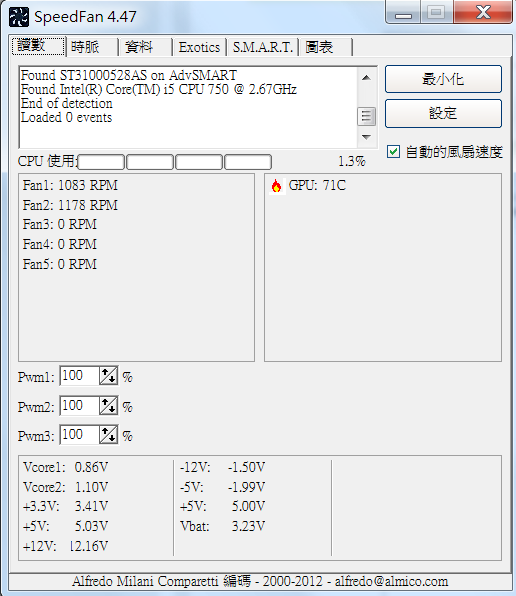The width and height of the screenshot is (516, 596).
Task: Click the GPU flame temperature icon
Action: 276,186
